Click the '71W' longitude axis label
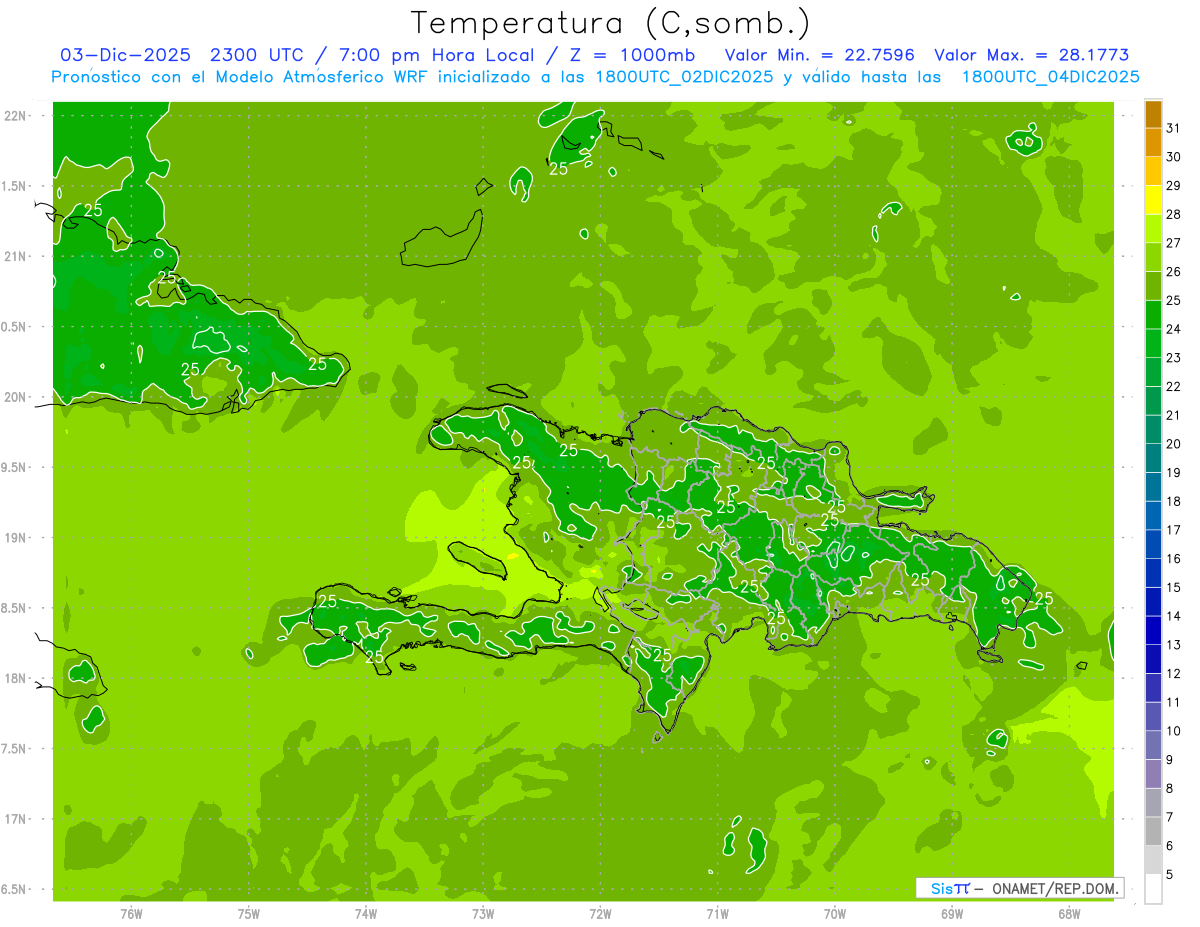Image resolution: width=1200 pixels, height=927 pixels. [717, 914]
